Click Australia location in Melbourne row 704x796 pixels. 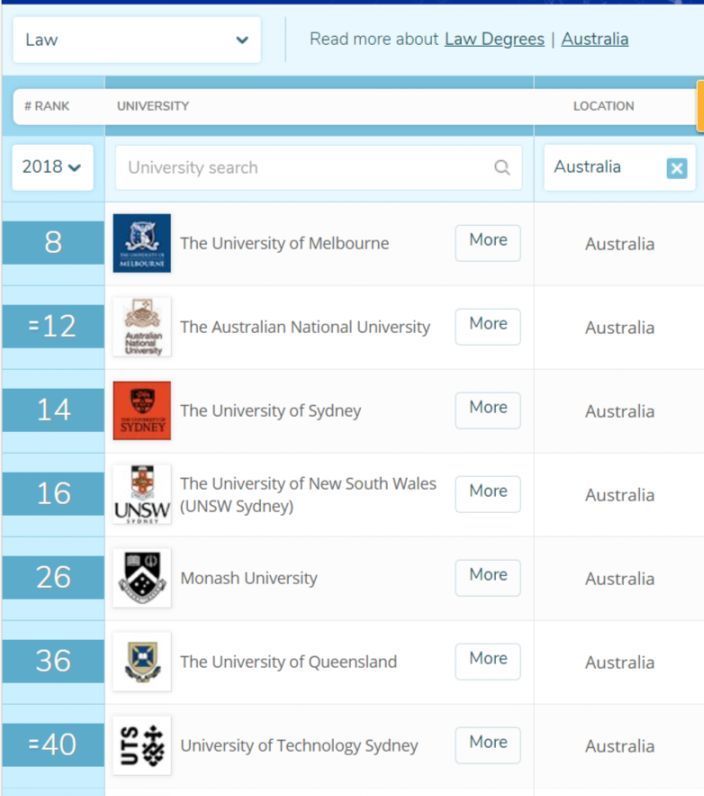click(x=620, y=244)
